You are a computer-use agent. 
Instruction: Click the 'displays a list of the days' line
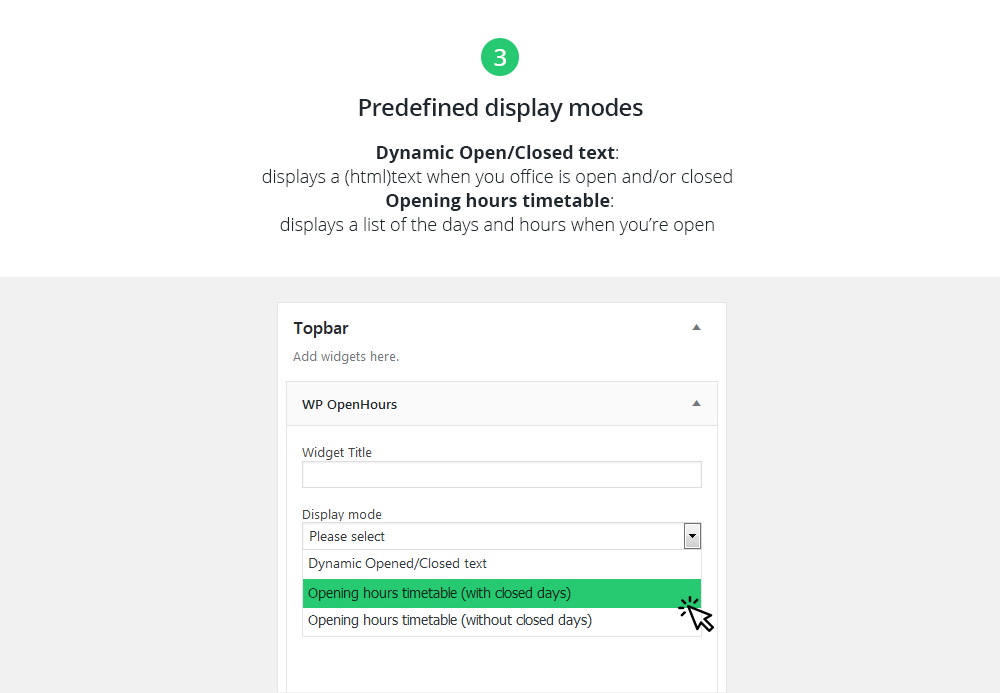pos(497,225)
